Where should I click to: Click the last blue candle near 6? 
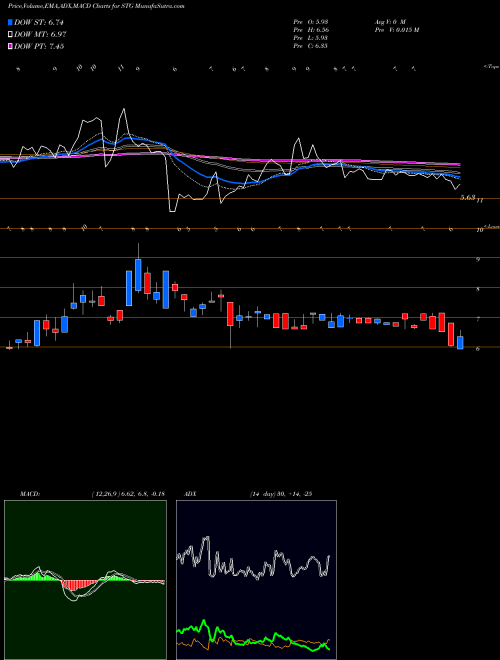460,342
